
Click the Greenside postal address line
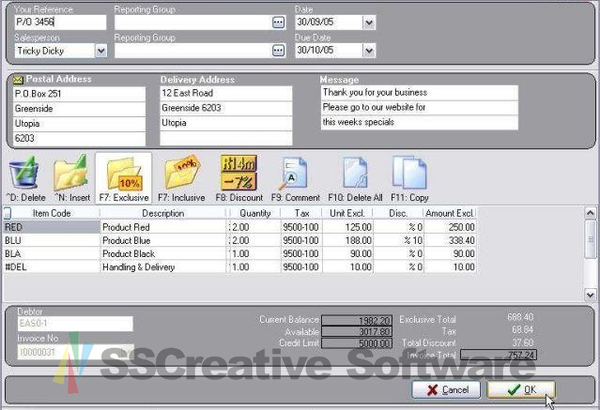coord(79,109)
